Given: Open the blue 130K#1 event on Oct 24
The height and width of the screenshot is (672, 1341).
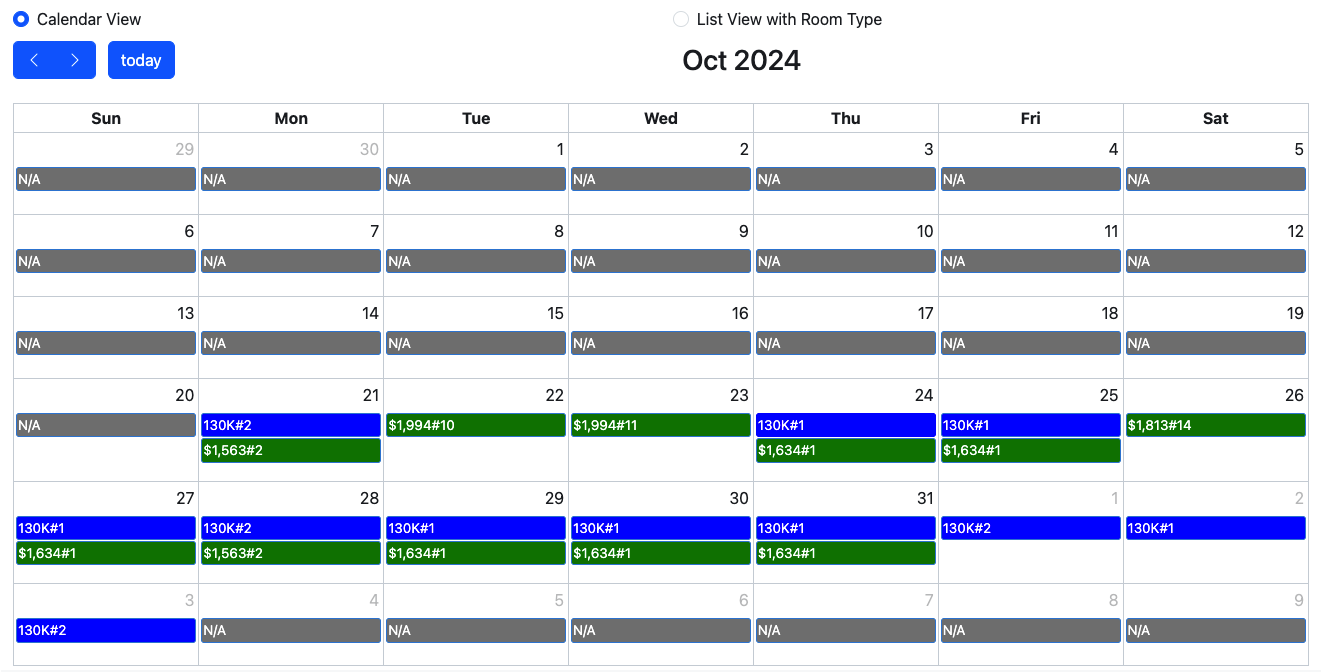Looking at the screenshot, I should coord(846,425).
